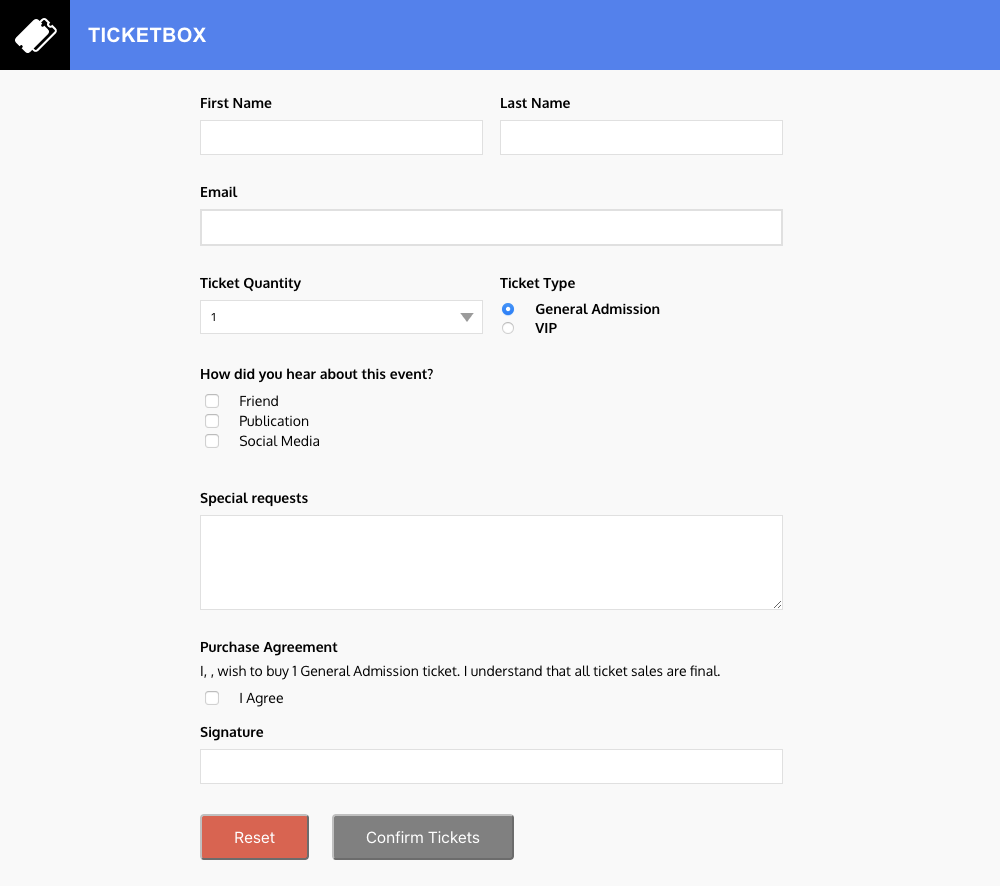The width and height of the screenshot is (1000, 886).
Task: Click the General Admission label text
Action: (597, 310)
